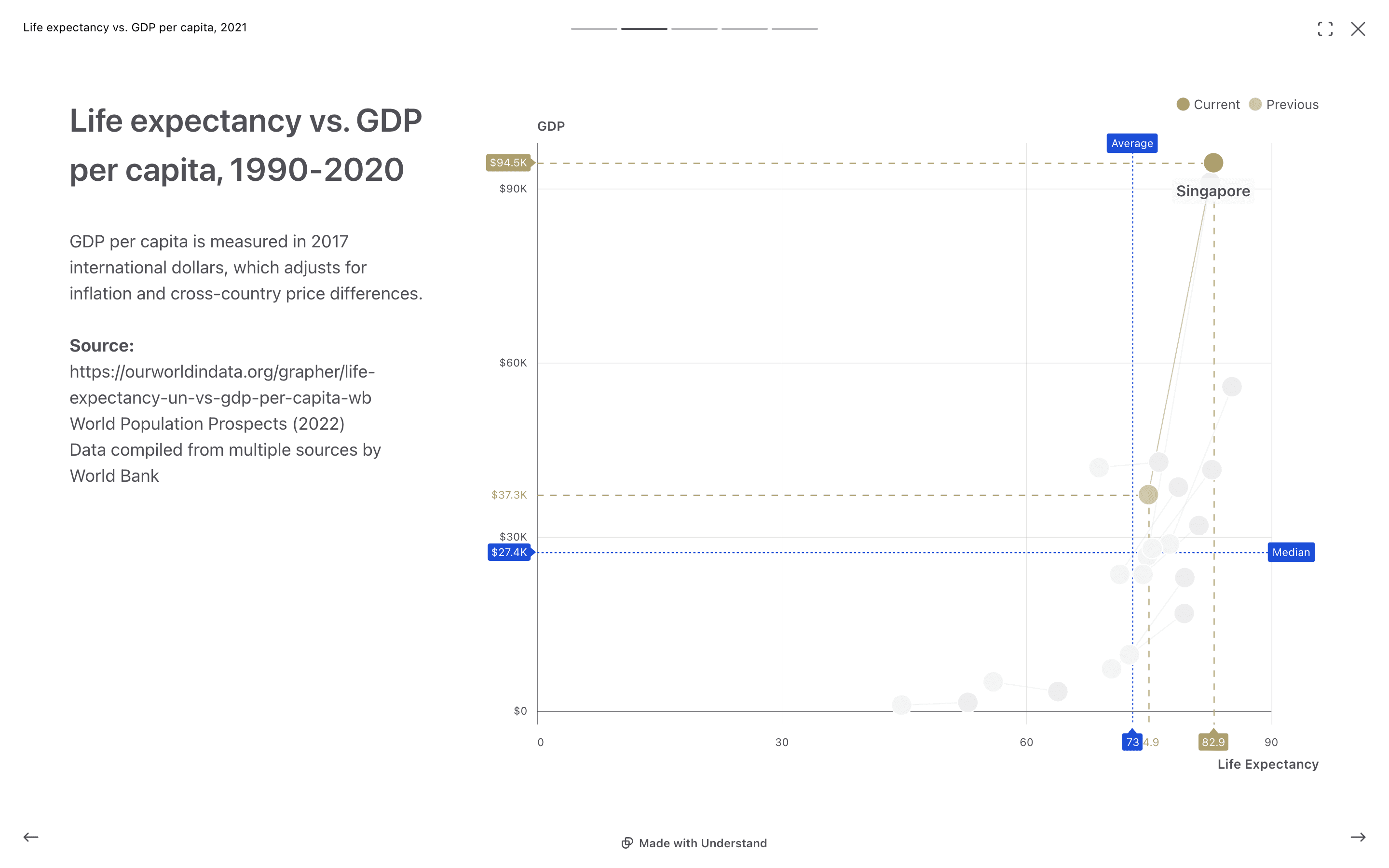Close the presentation with the X icon
Image resolution: width=1389 pixels, height=868 pixels.
(1358, 29)
